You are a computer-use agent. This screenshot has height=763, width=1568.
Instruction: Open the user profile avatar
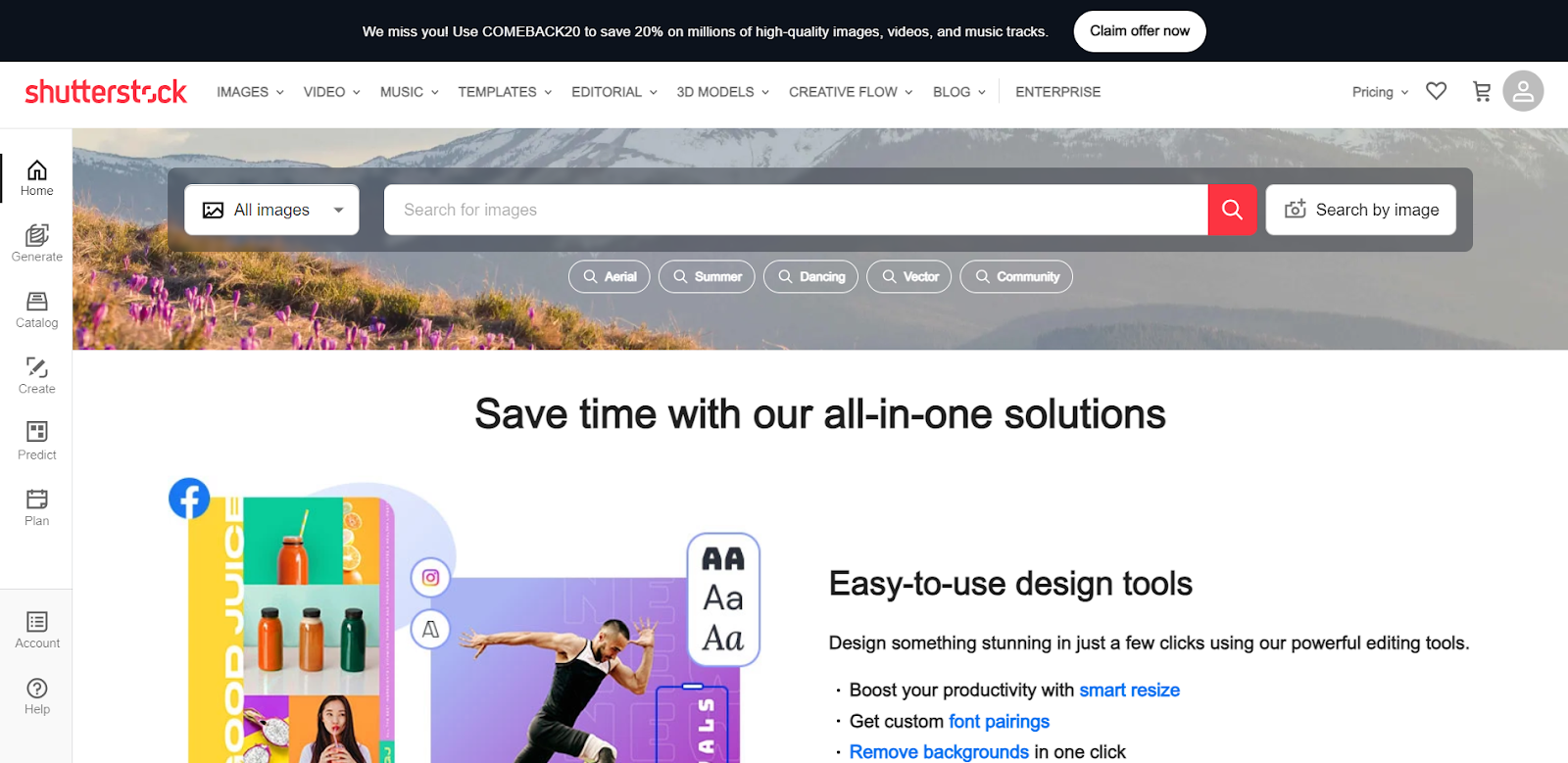[1523, 91]
